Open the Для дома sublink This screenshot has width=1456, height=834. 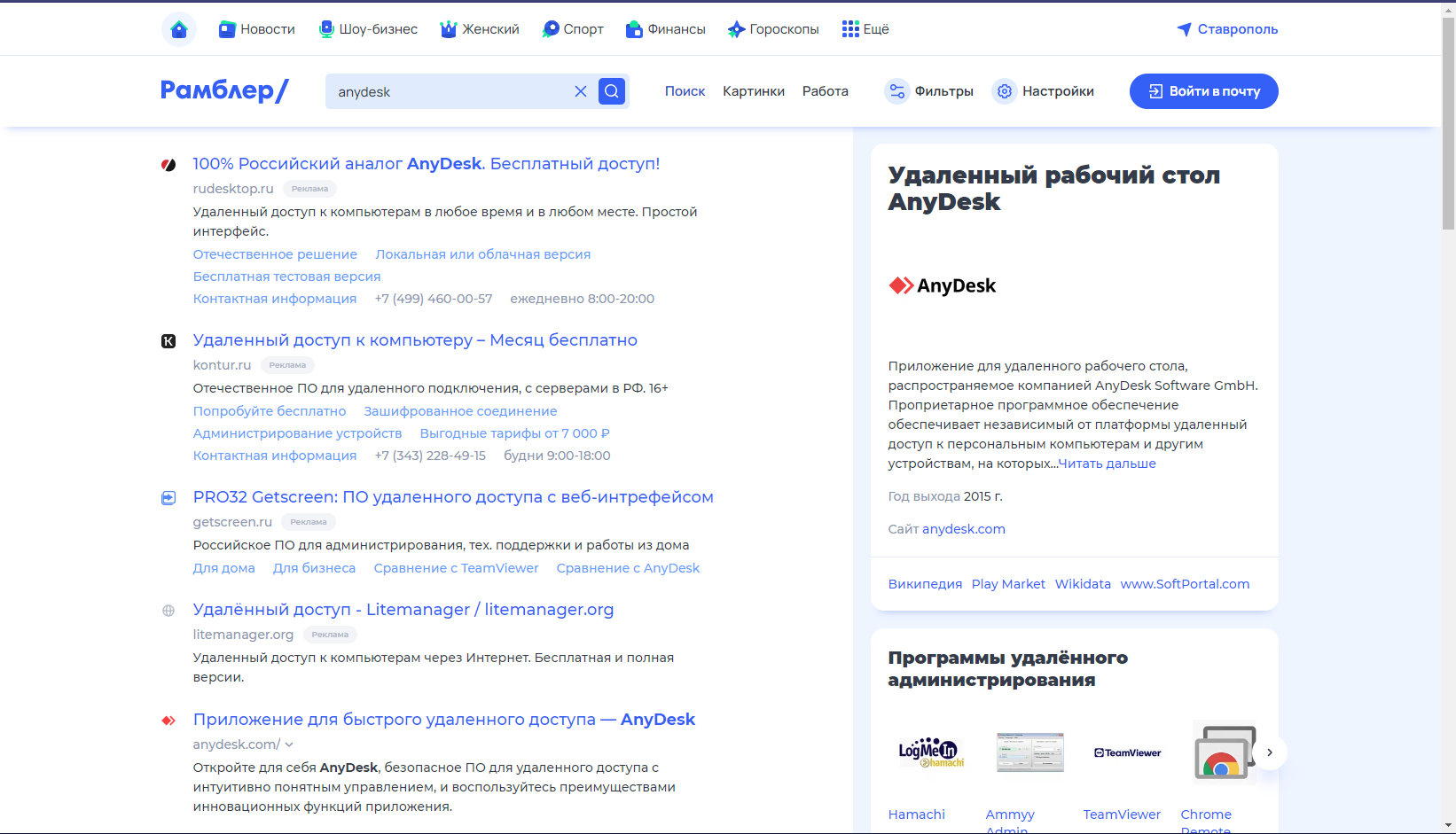point(224,568)
